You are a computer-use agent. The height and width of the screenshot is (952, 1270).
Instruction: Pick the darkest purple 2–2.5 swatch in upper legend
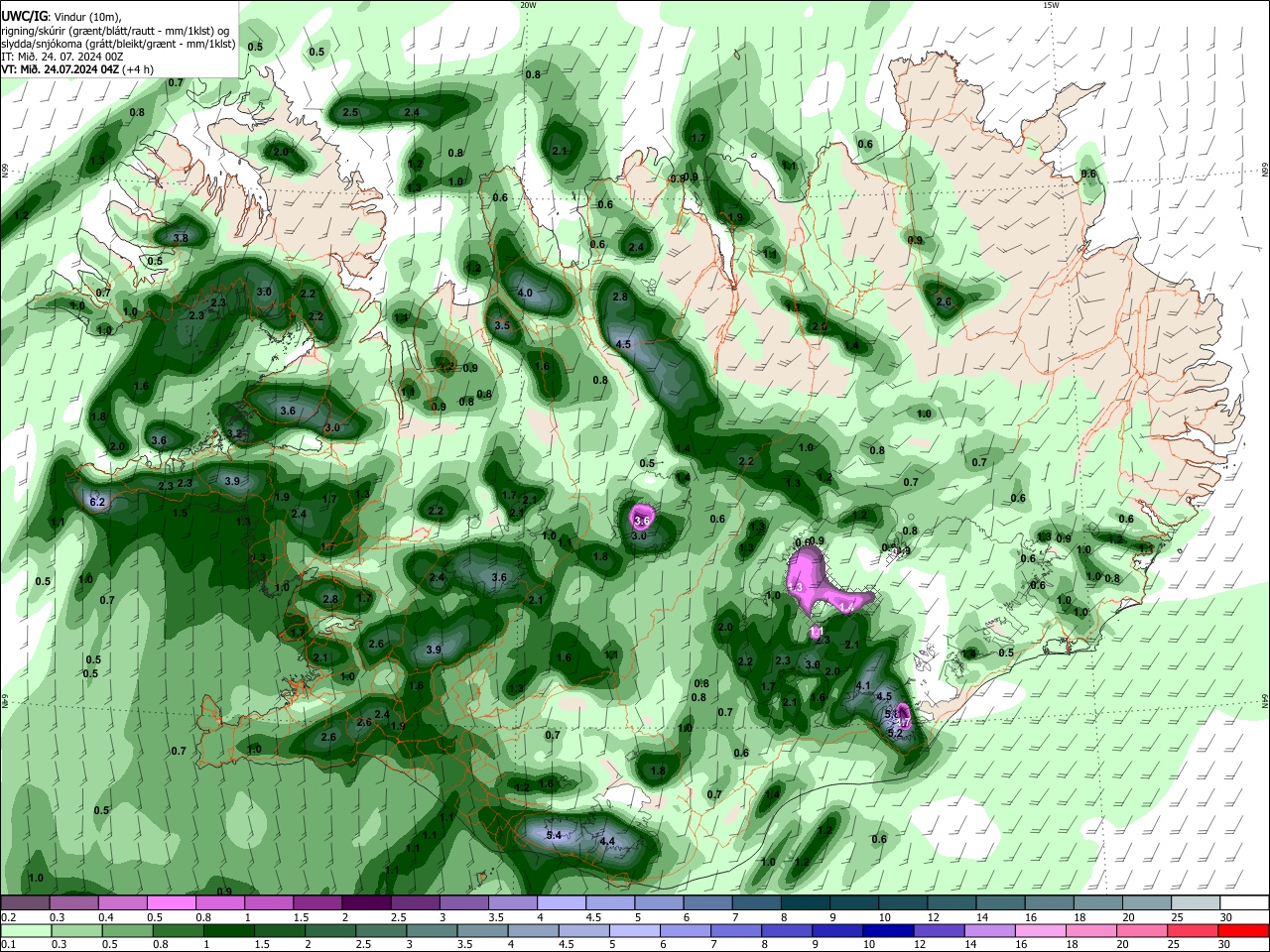coord(366,903)
